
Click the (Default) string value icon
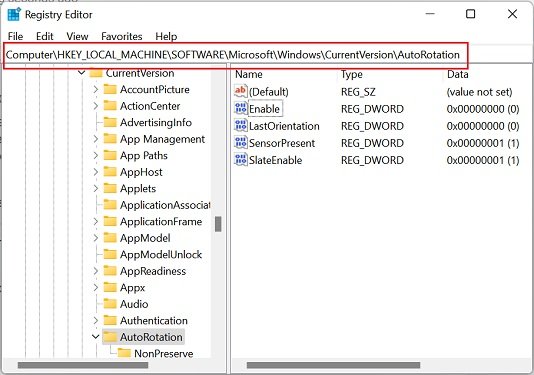coord(240,91)
